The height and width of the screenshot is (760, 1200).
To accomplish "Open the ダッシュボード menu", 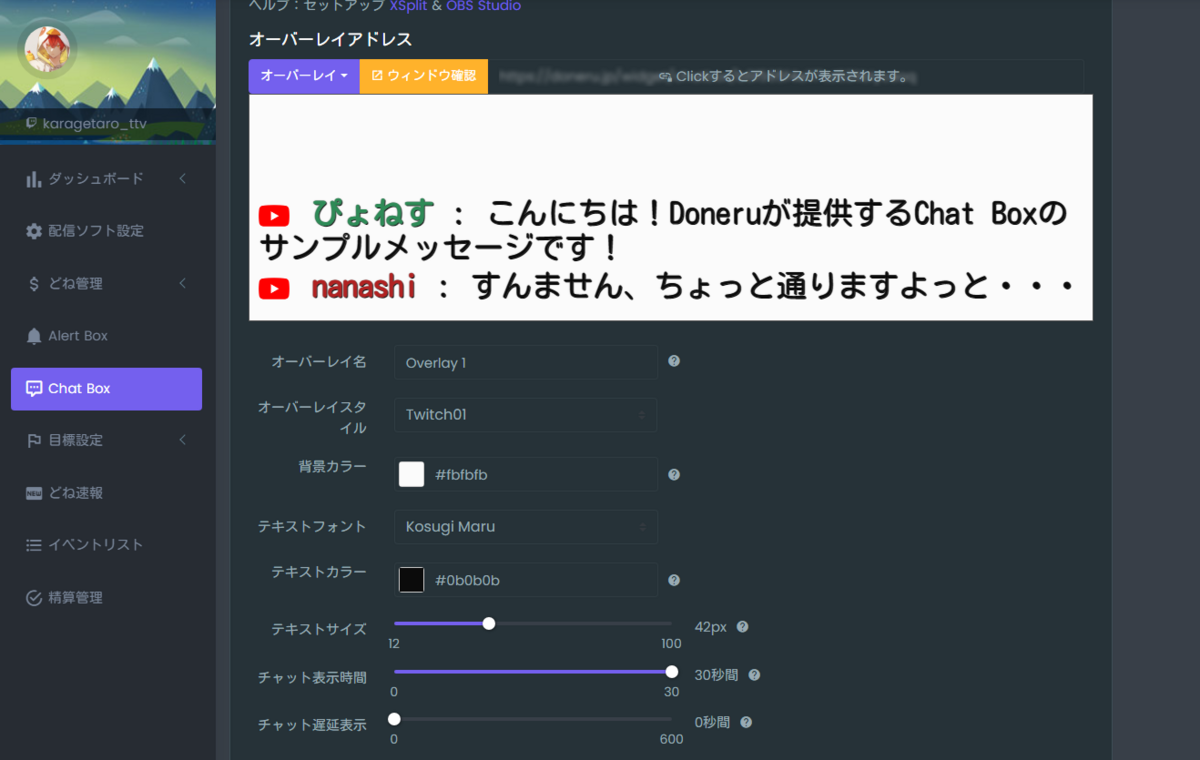I will (x=106, y=179).
